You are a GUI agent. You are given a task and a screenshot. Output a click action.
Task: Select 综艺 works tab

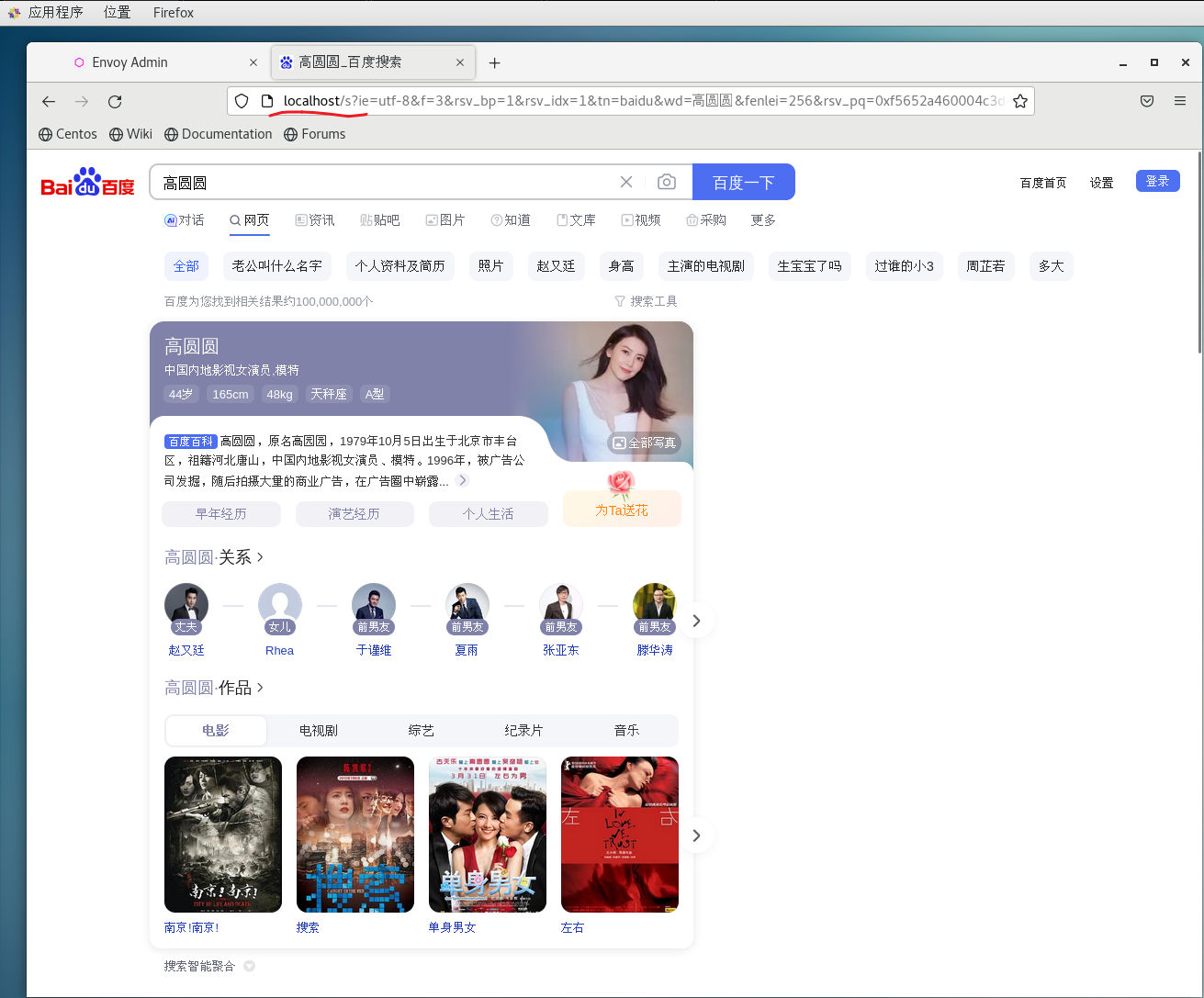[422, 731]
